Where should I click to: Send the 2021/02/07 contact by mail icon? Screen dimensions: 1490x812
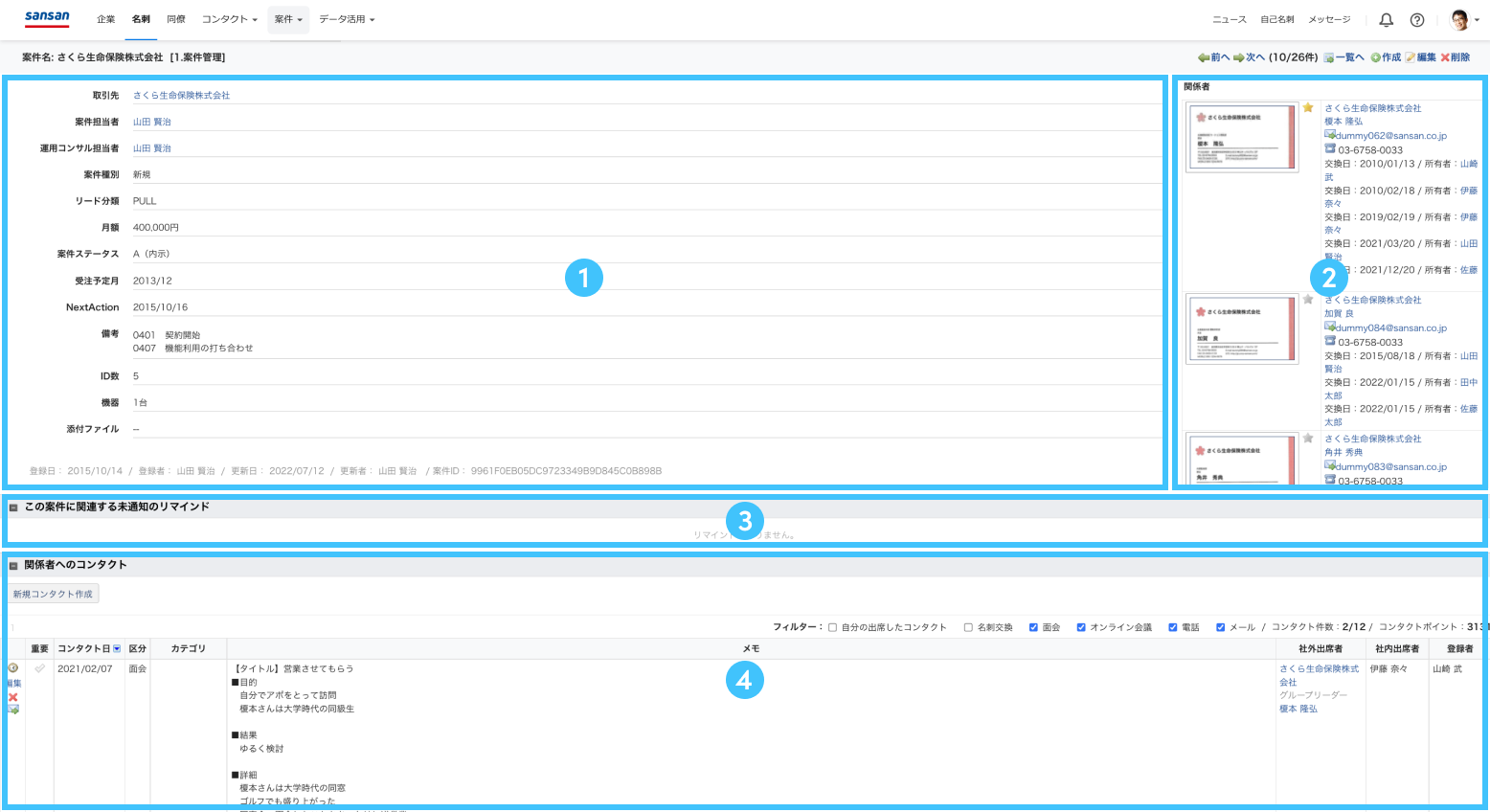13,710
